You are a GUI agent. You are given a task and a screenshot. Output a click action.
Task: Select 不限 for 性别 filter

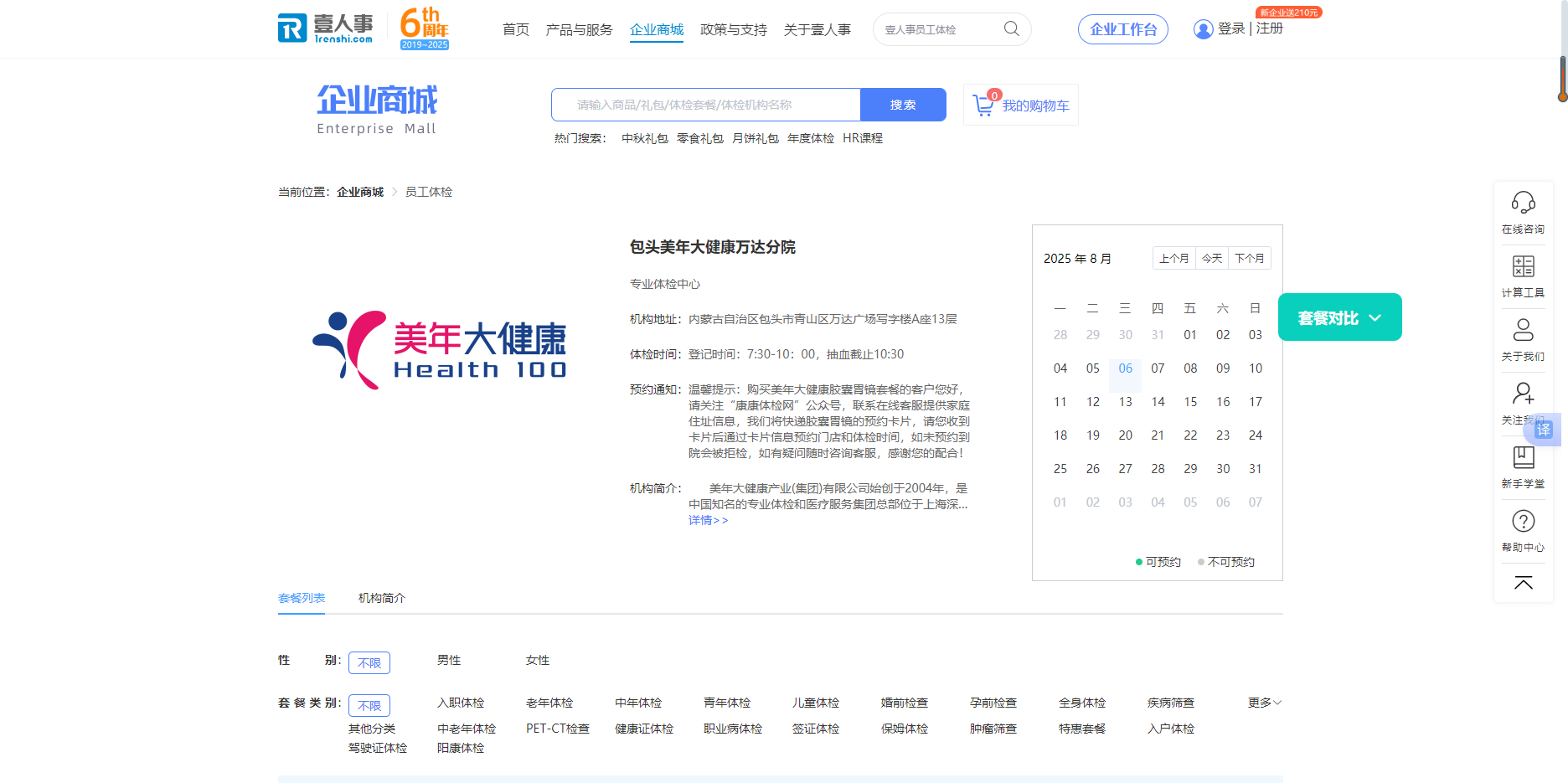tap(369, 662)
